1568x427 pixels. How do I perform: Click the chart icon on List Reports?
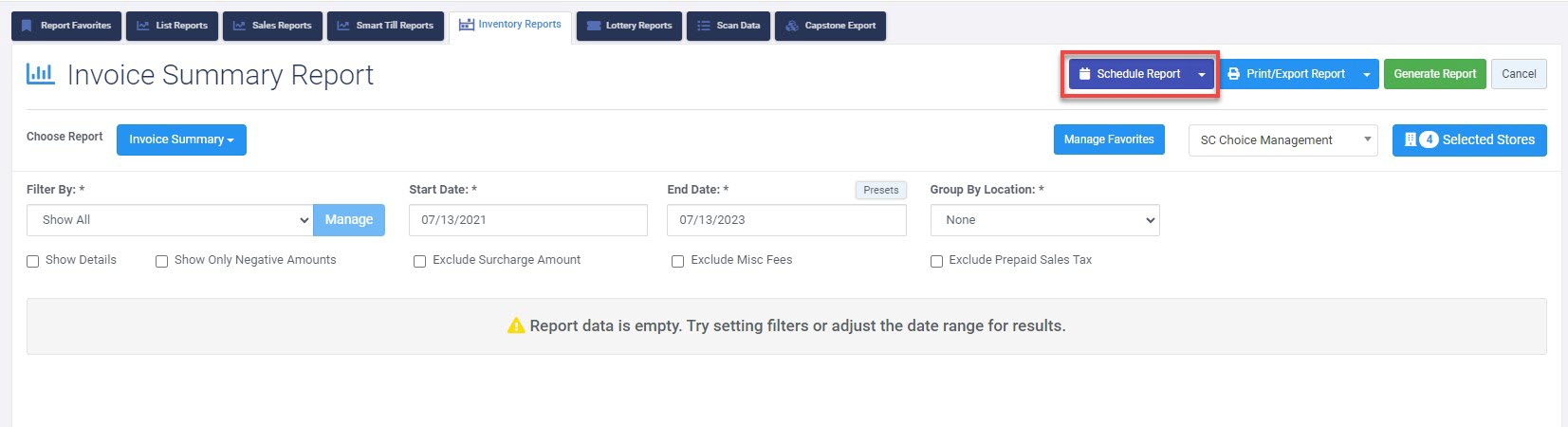click(x=143, y=26)
